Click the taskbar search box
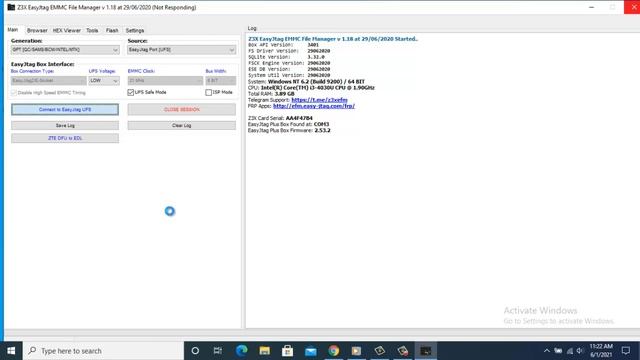 [103, 351]
